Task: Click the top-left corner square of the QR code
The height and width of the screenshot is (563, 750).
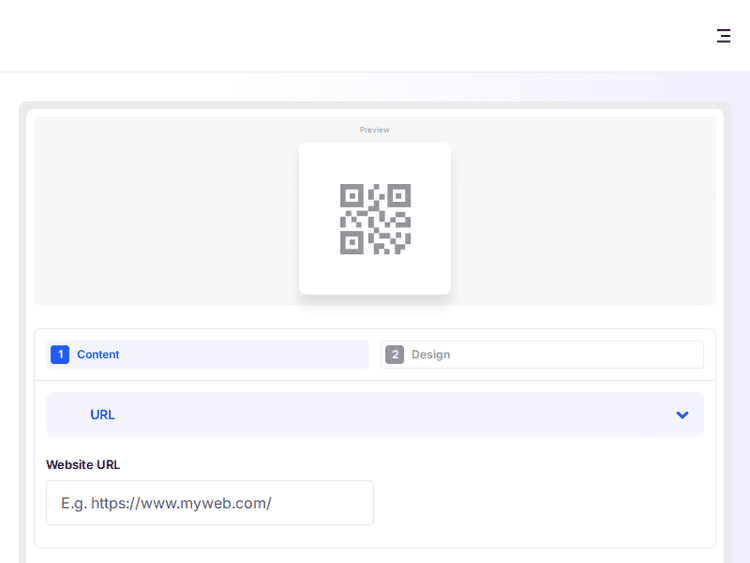Action: (x=351, y=195)
